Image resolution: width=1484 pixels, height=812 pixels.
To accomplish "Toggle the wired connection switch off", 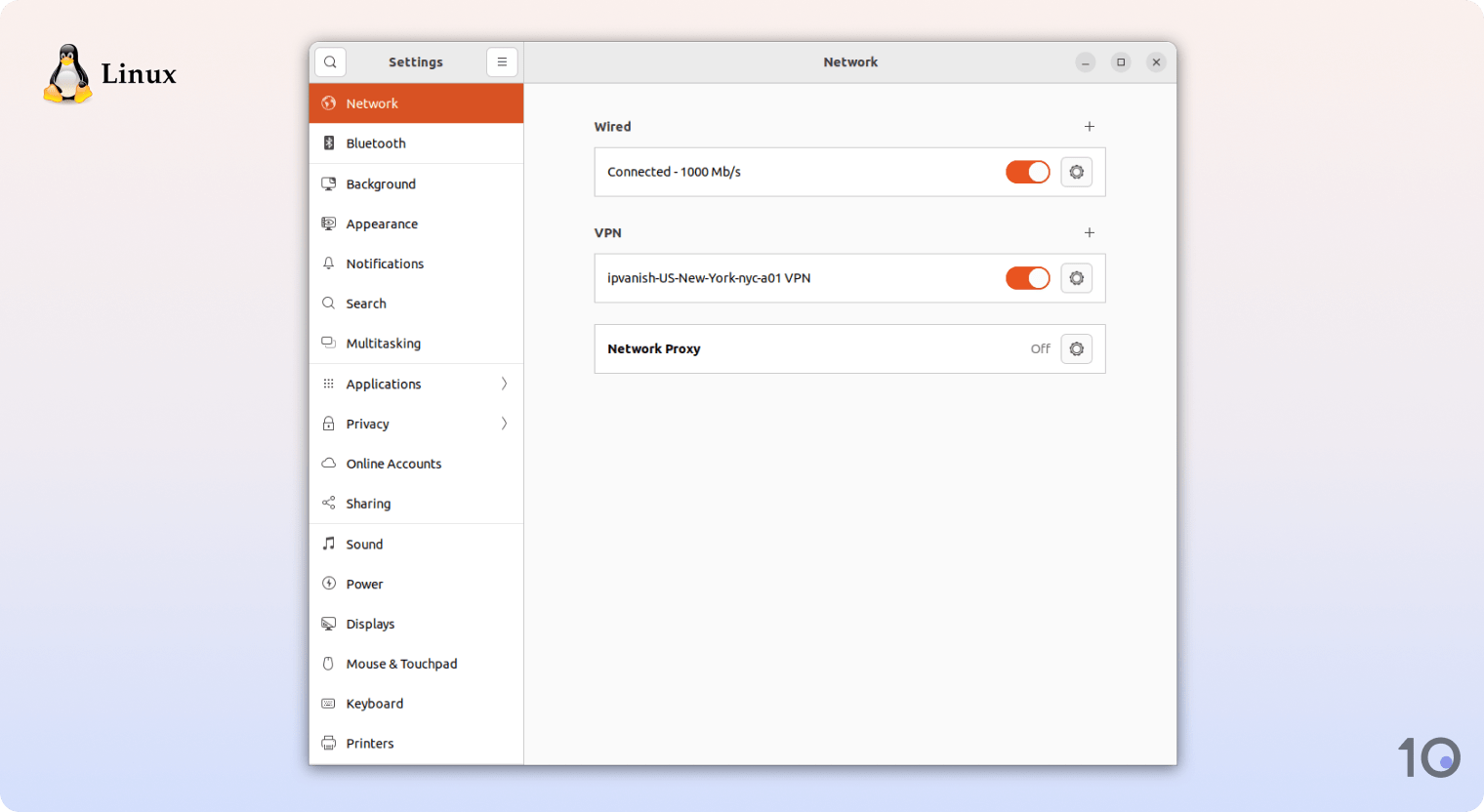I will click(x=1028, y=172).
